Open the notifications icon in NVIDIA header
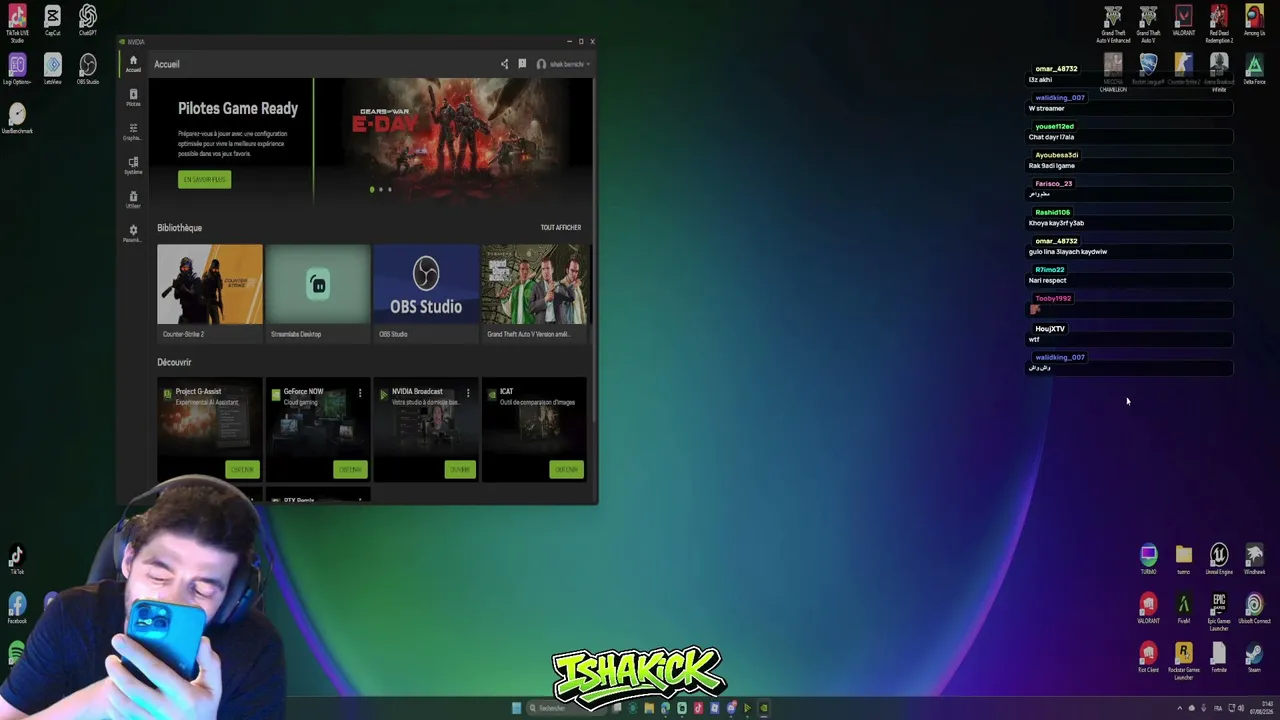 click(522, 64)
